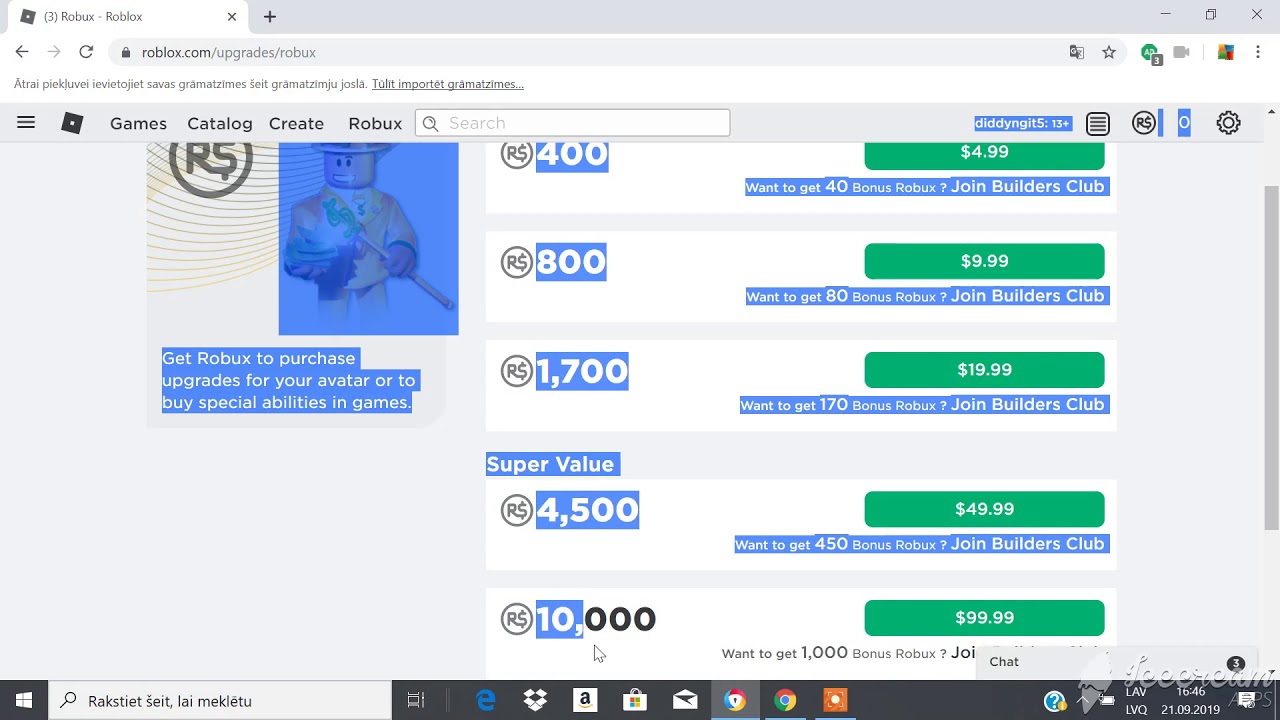Click the page vertical scrollbar
Viewport: 1280px width, 720px height.
coord(1272,357)
